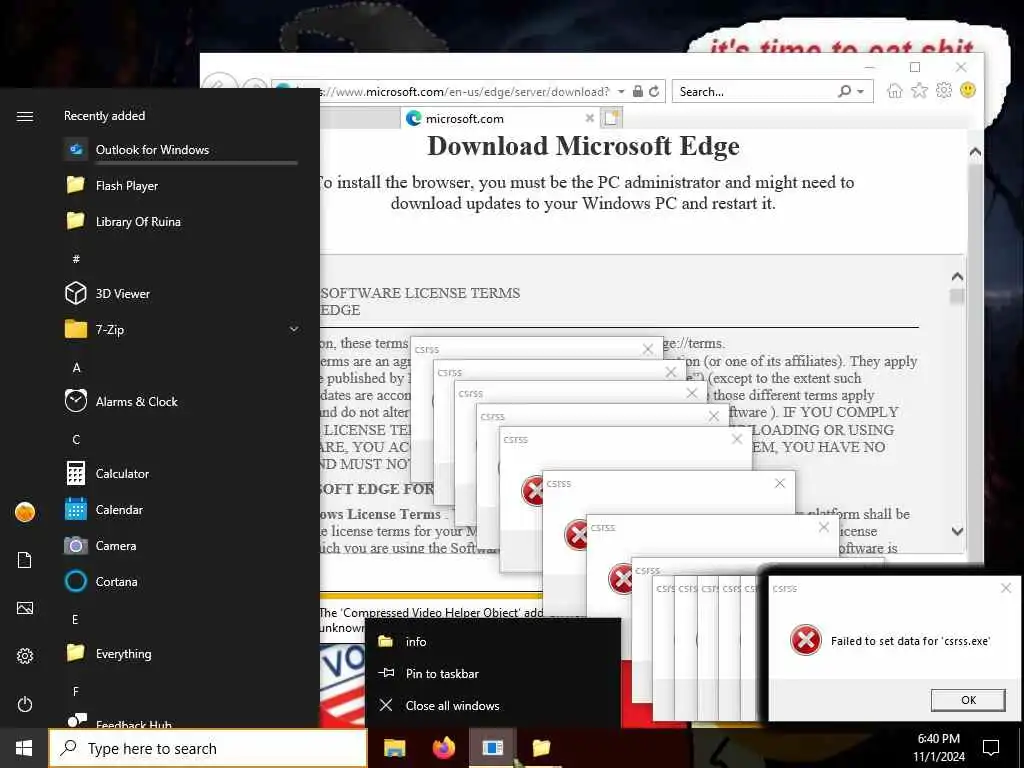Open the Everything folder entry
Image resolution: width=1024 pixels, height=768 pixels.
tap(181, 653)
